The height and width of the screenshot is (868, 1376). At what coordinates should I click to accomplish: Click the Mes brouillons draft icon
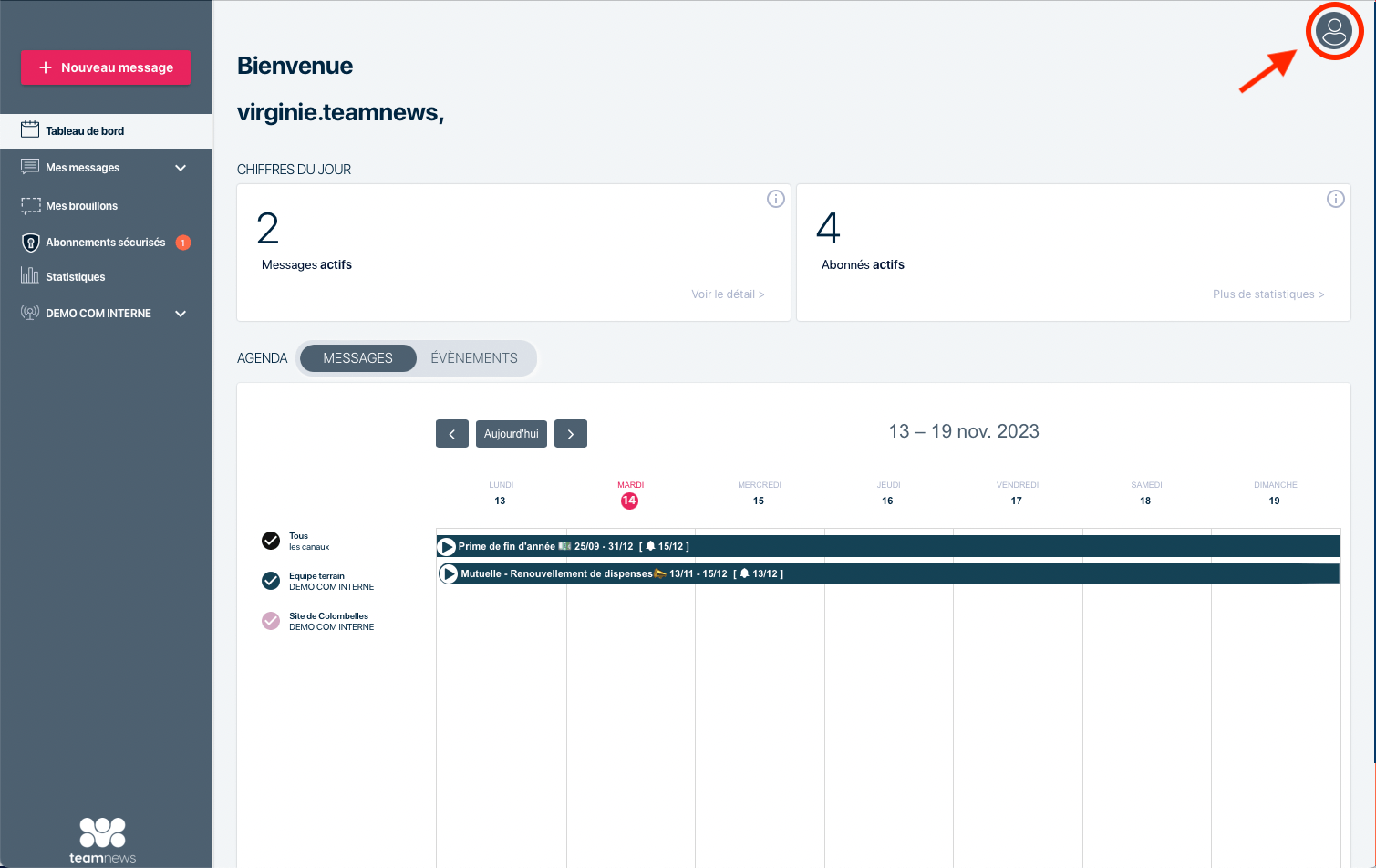coord(31,206)
